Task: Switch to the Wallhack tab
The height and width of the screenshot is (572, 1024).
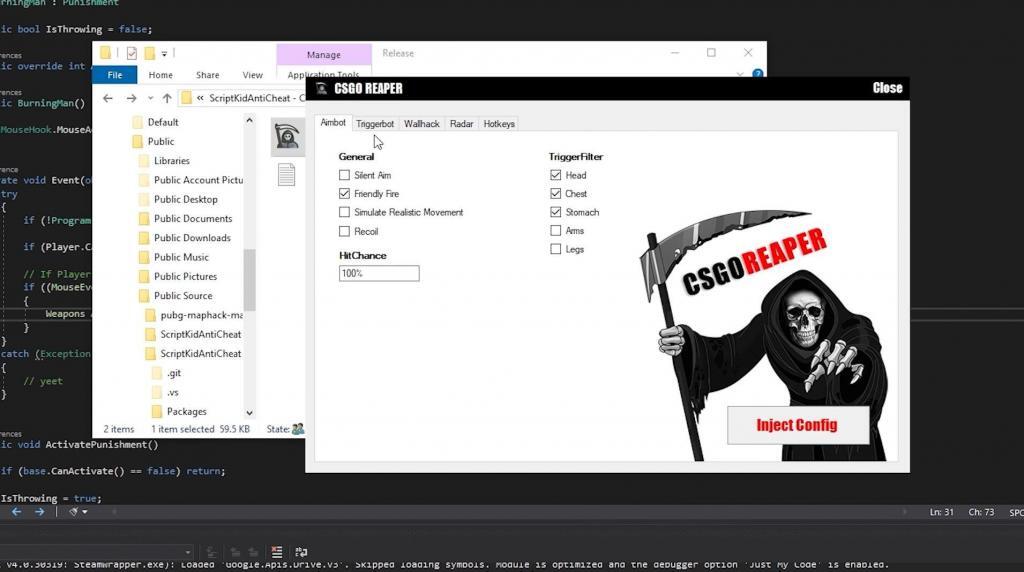Action: pos(421,124)
